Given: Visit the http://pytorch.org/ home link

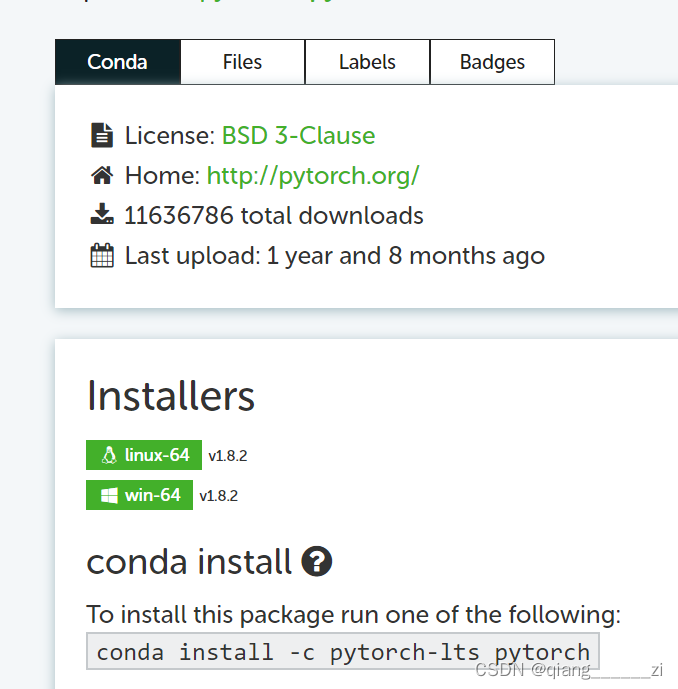Looking at the screenshot, I should point(313,176).
